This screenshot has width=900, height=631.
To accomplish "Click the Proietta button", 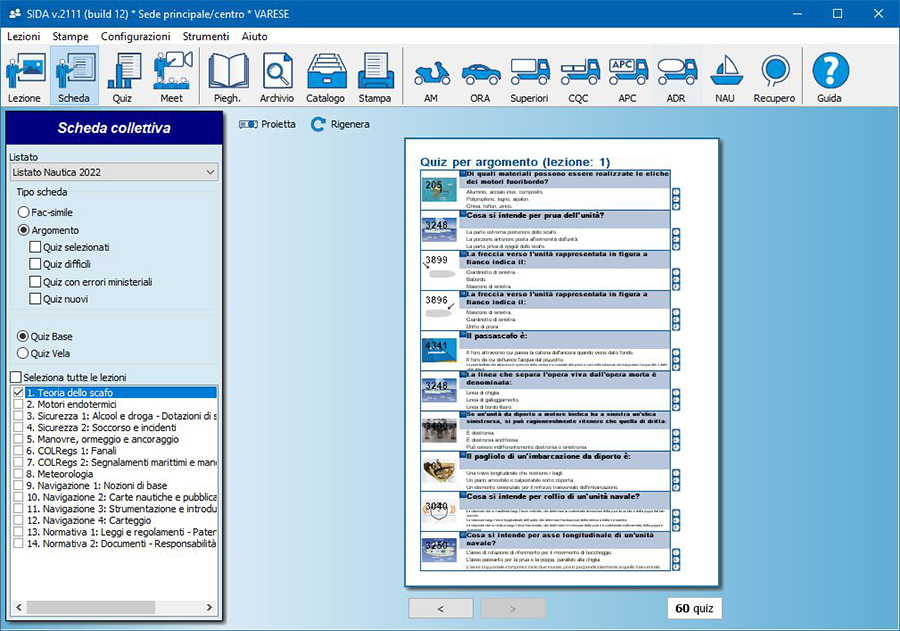I will click(268, 125).
